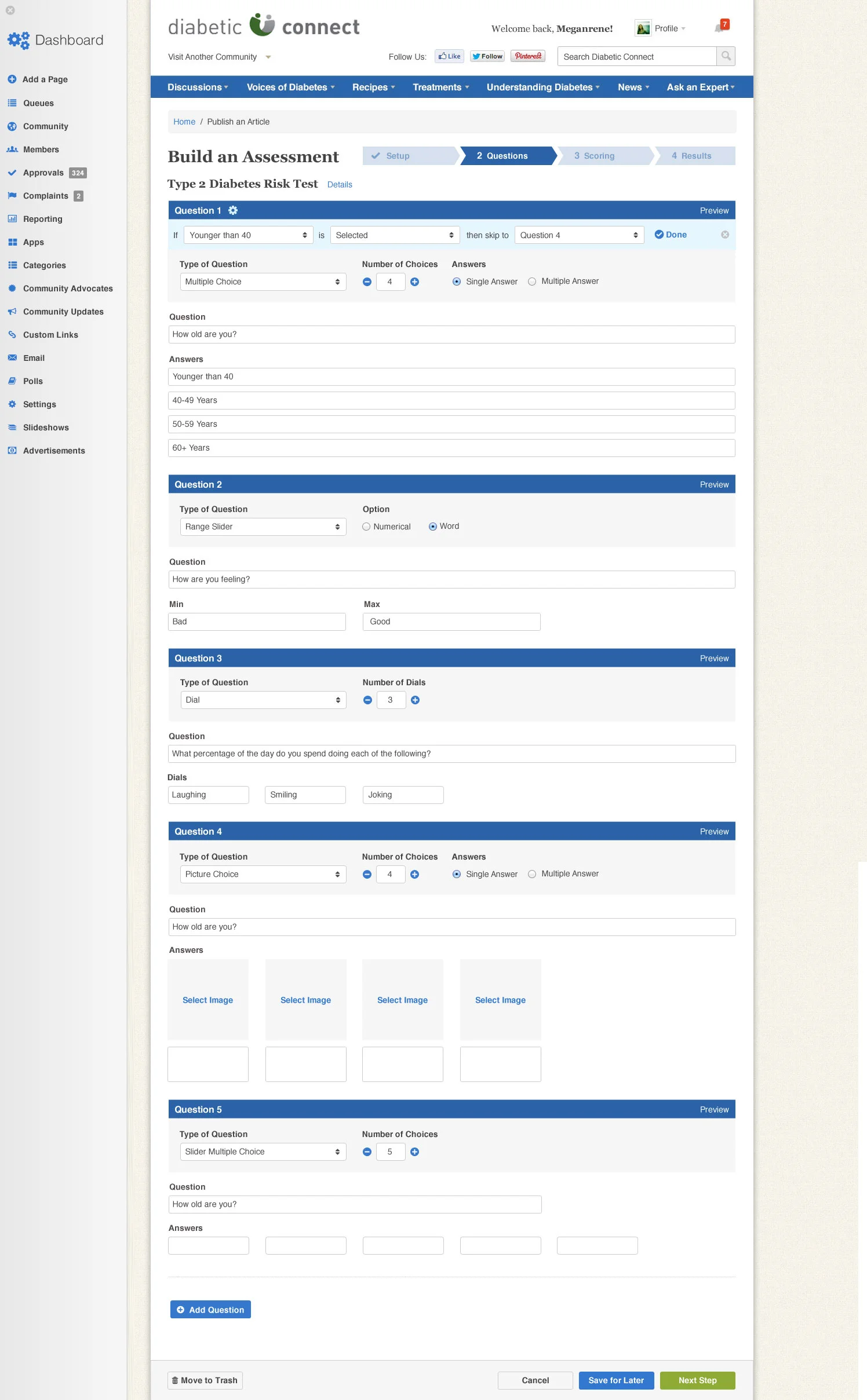Decrease Question 1 number of choices
867x1400 pixels.
coord(367,282)
